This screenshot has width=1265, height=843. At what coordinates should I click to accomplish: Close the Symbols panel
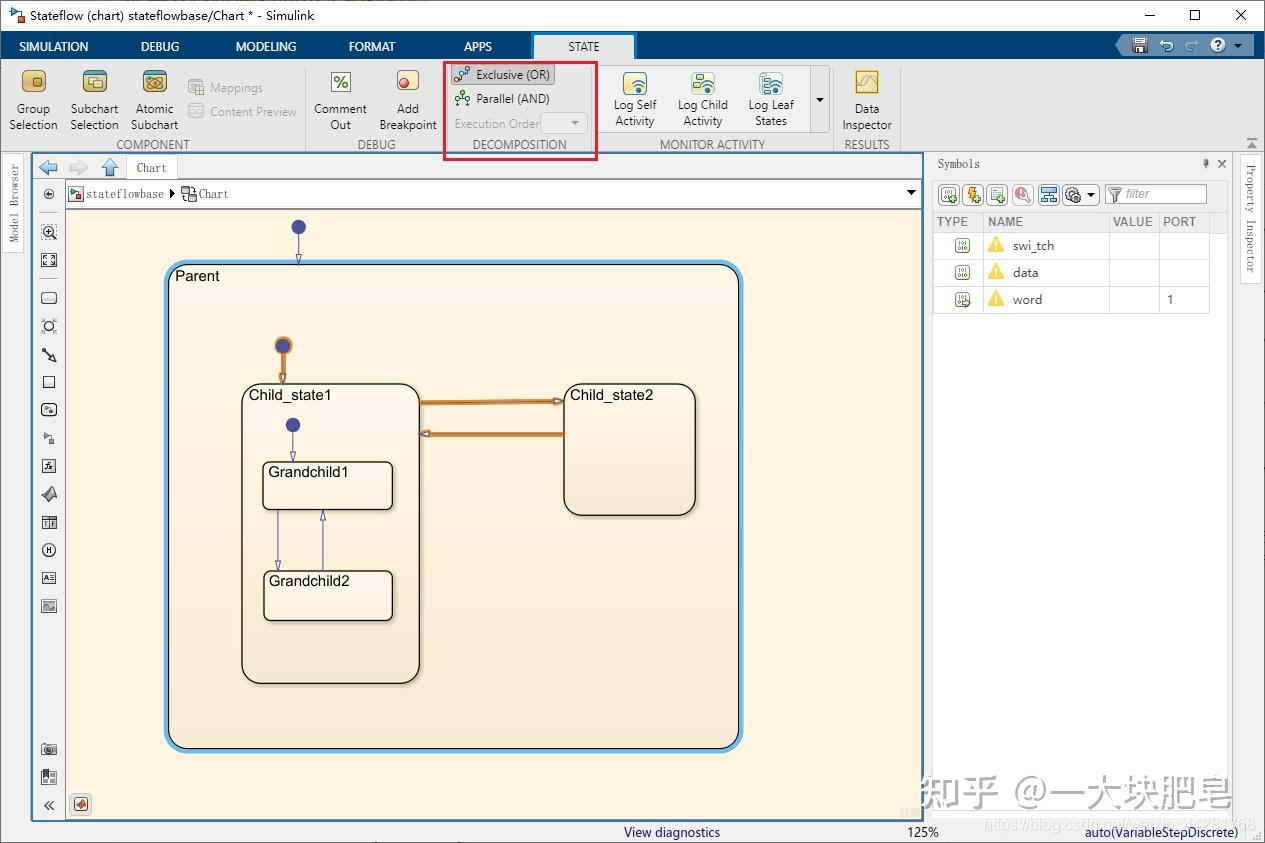tap(1222, 164)
